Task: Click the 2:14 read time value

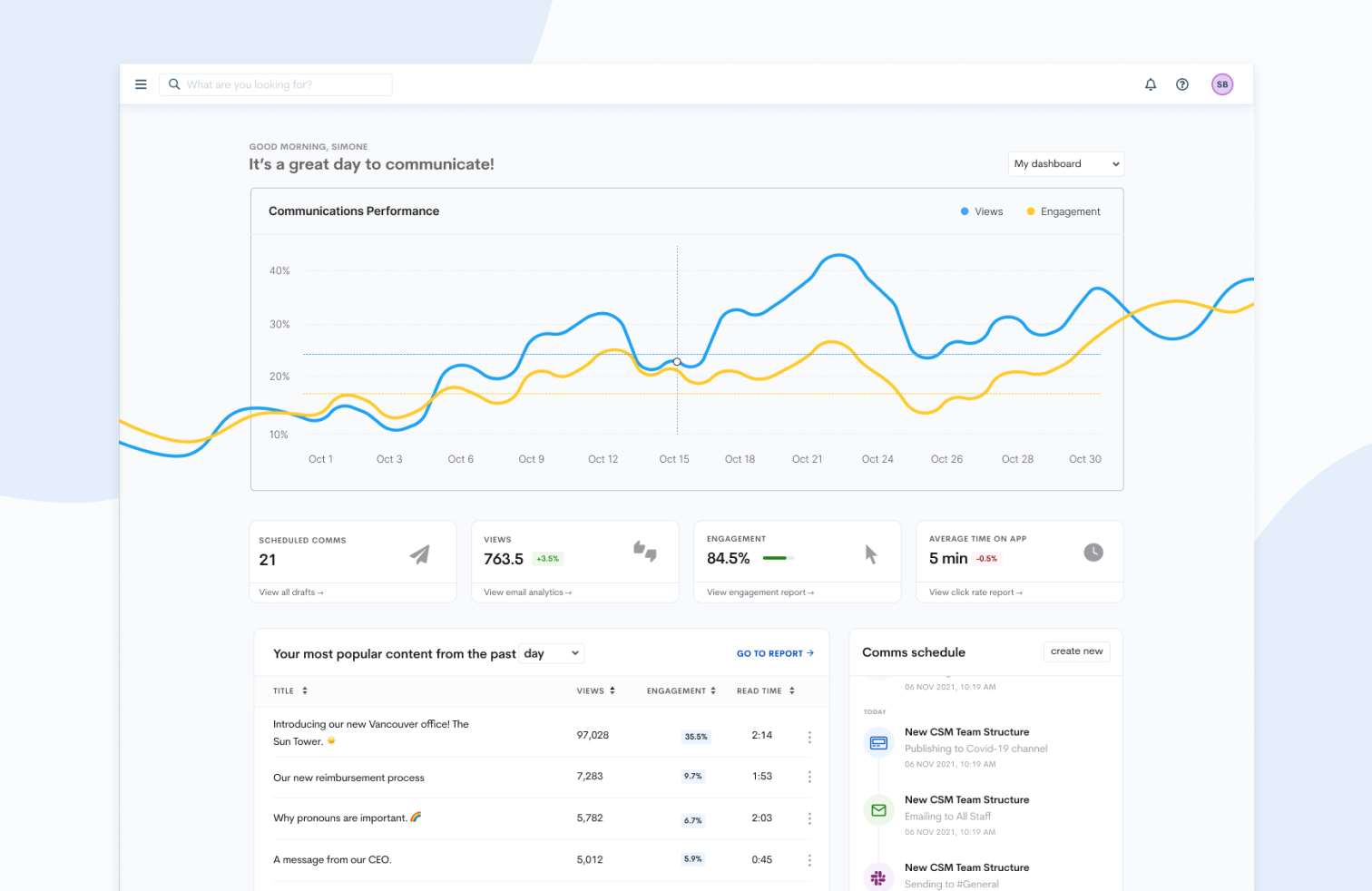Action: [762, 735]
